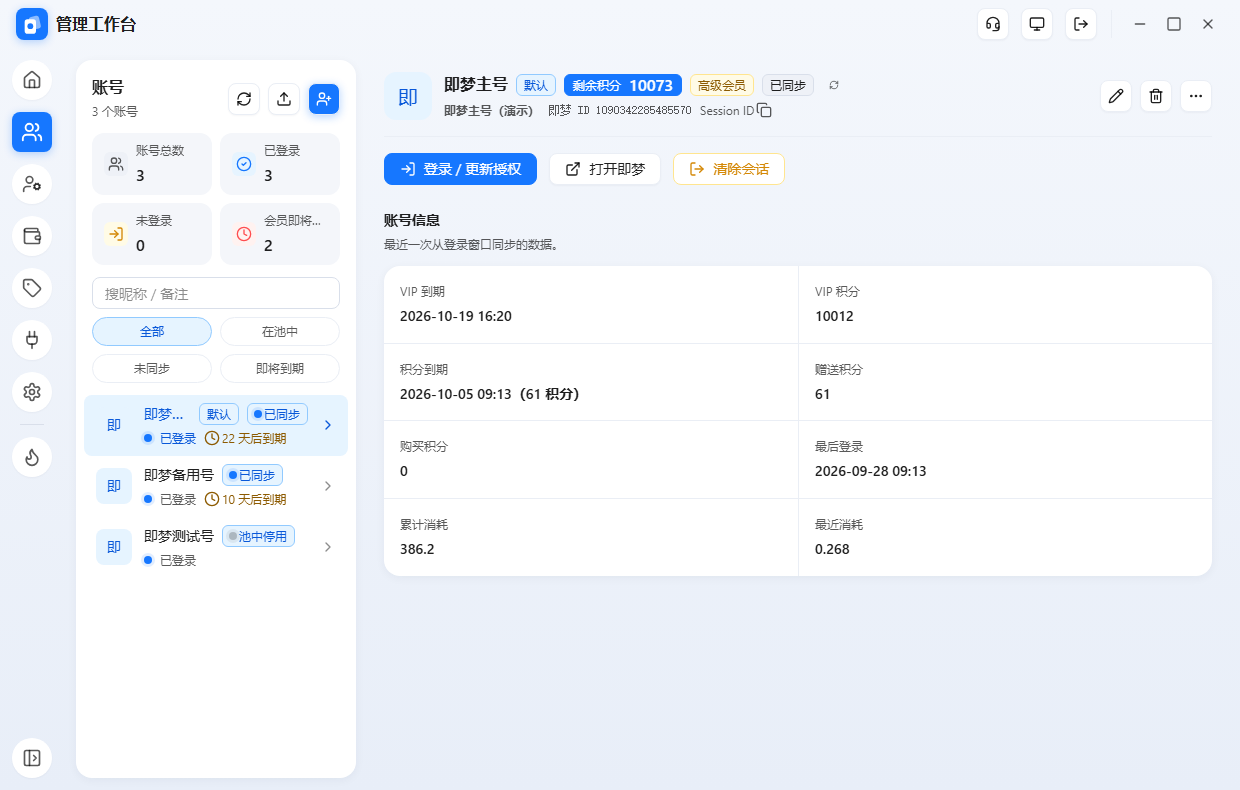Add a new account
Screen dimensions: 1240x790
coord(324,98)
